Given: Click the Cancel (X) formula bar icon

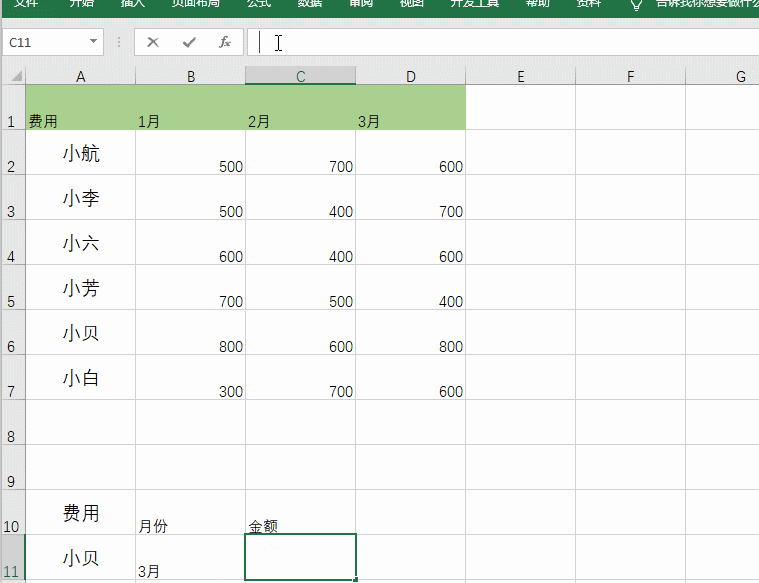Looking at the screenshot, I should click(152, 43).
